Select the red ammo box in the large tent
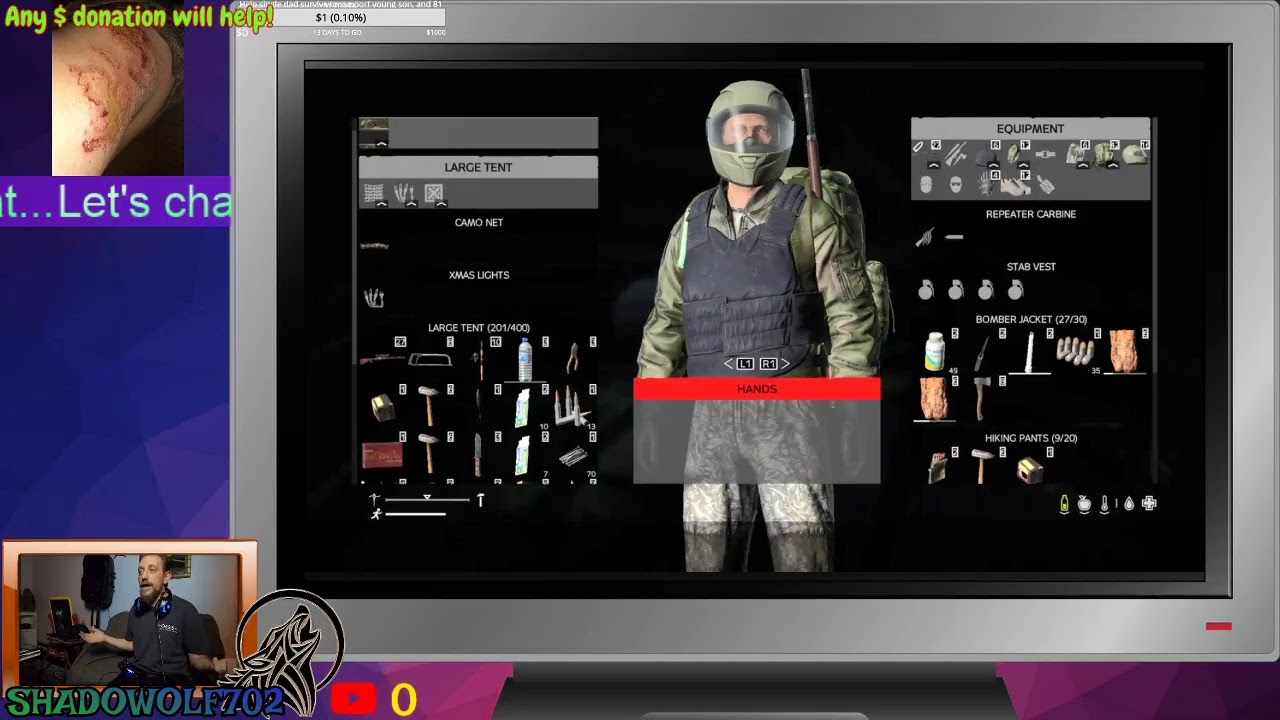 coord(382,455)
